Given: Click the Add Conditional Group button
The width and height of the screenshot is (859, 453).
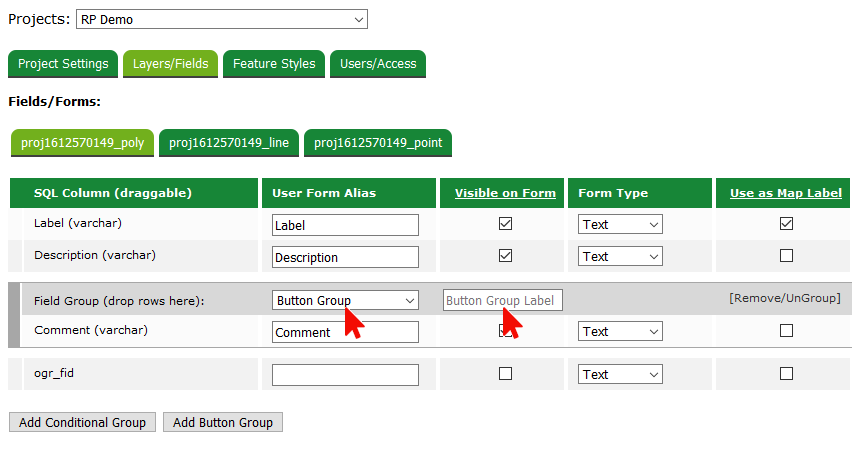Looking at the screenshot, I should tap(83, 423).
